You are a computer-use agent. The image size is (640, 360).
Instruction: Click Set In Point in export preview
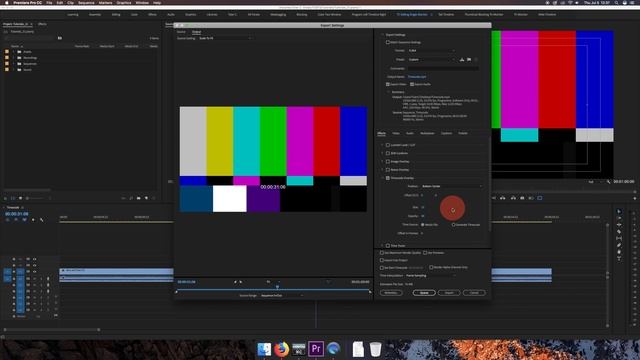235,282
